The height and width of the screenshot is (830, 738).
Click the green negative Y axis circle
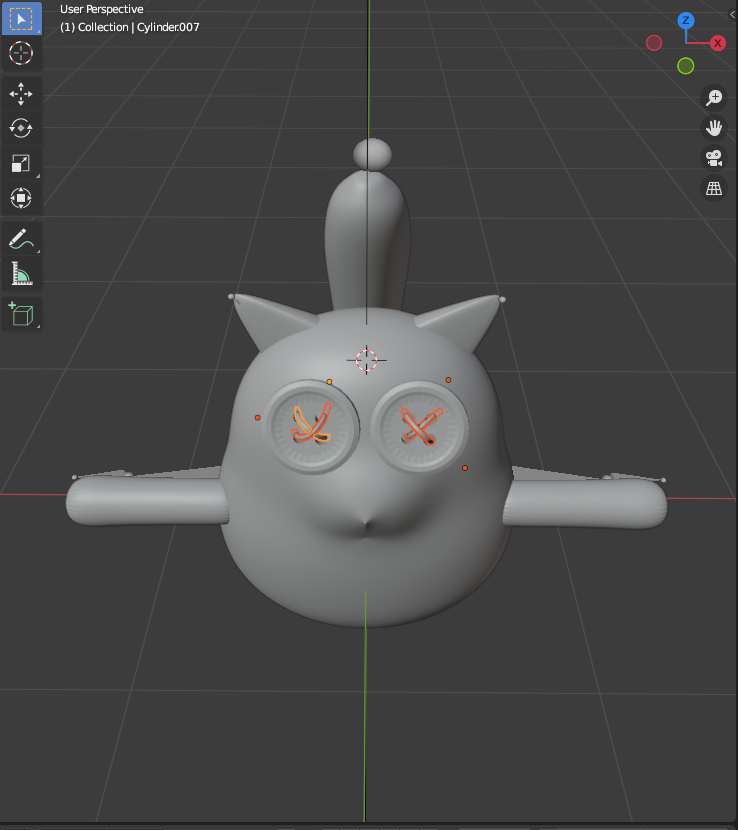click(x=686, y=66)
